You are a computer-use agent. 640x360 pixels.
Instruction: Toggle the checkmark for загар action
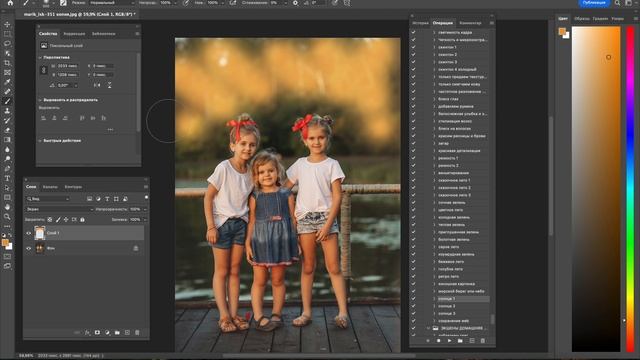(x=413, y=143)
